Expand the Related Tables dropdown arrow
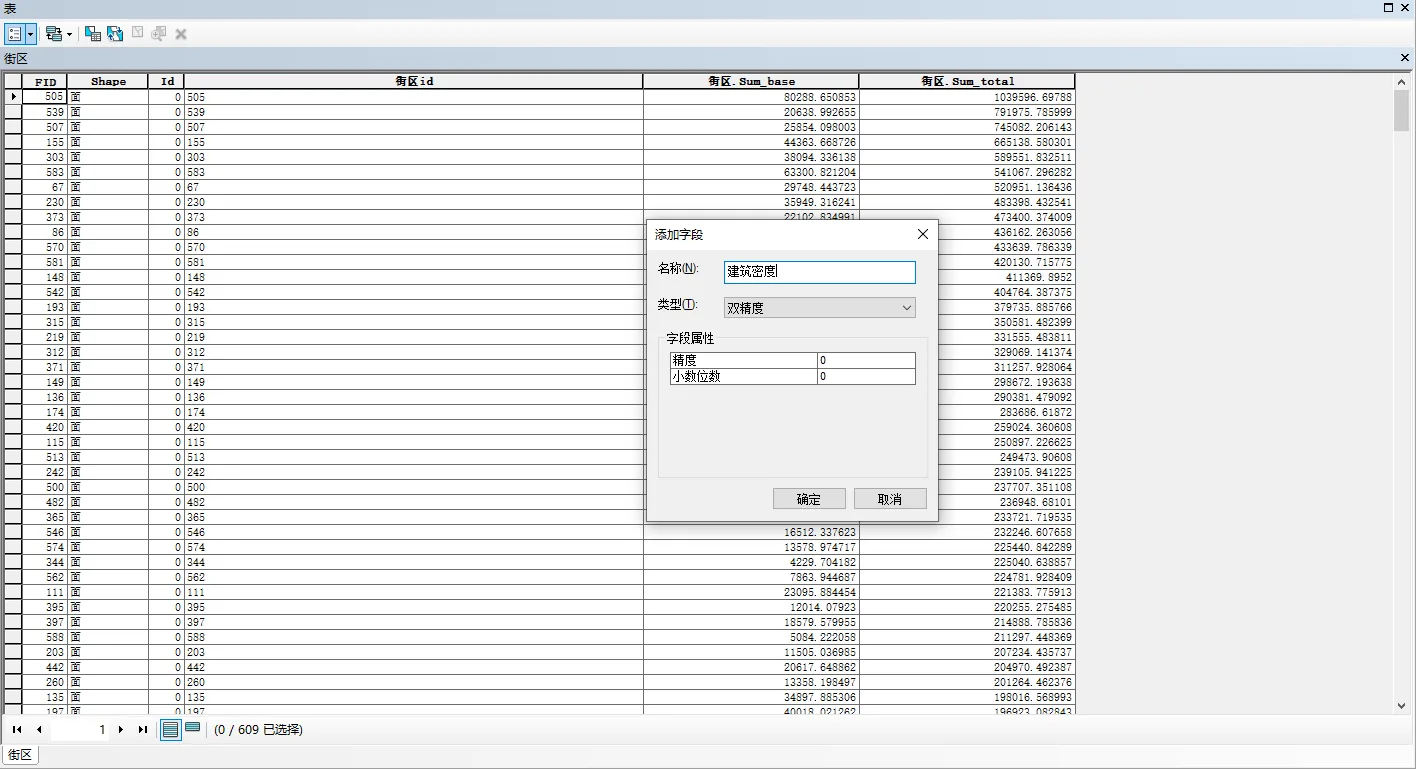 click(69, 34)
